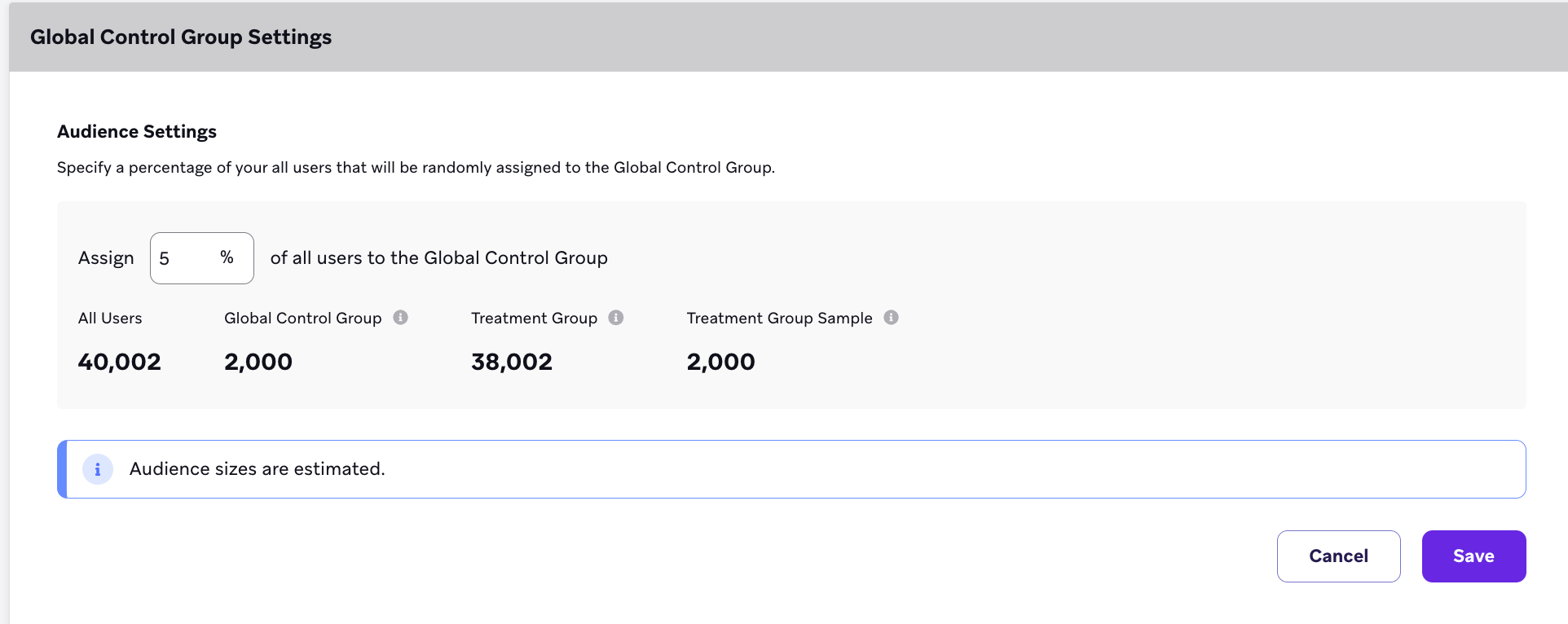Click the Treatment Group Sample info icon
This screenshot has width=1568, height=624.
(x=892, y=318)
